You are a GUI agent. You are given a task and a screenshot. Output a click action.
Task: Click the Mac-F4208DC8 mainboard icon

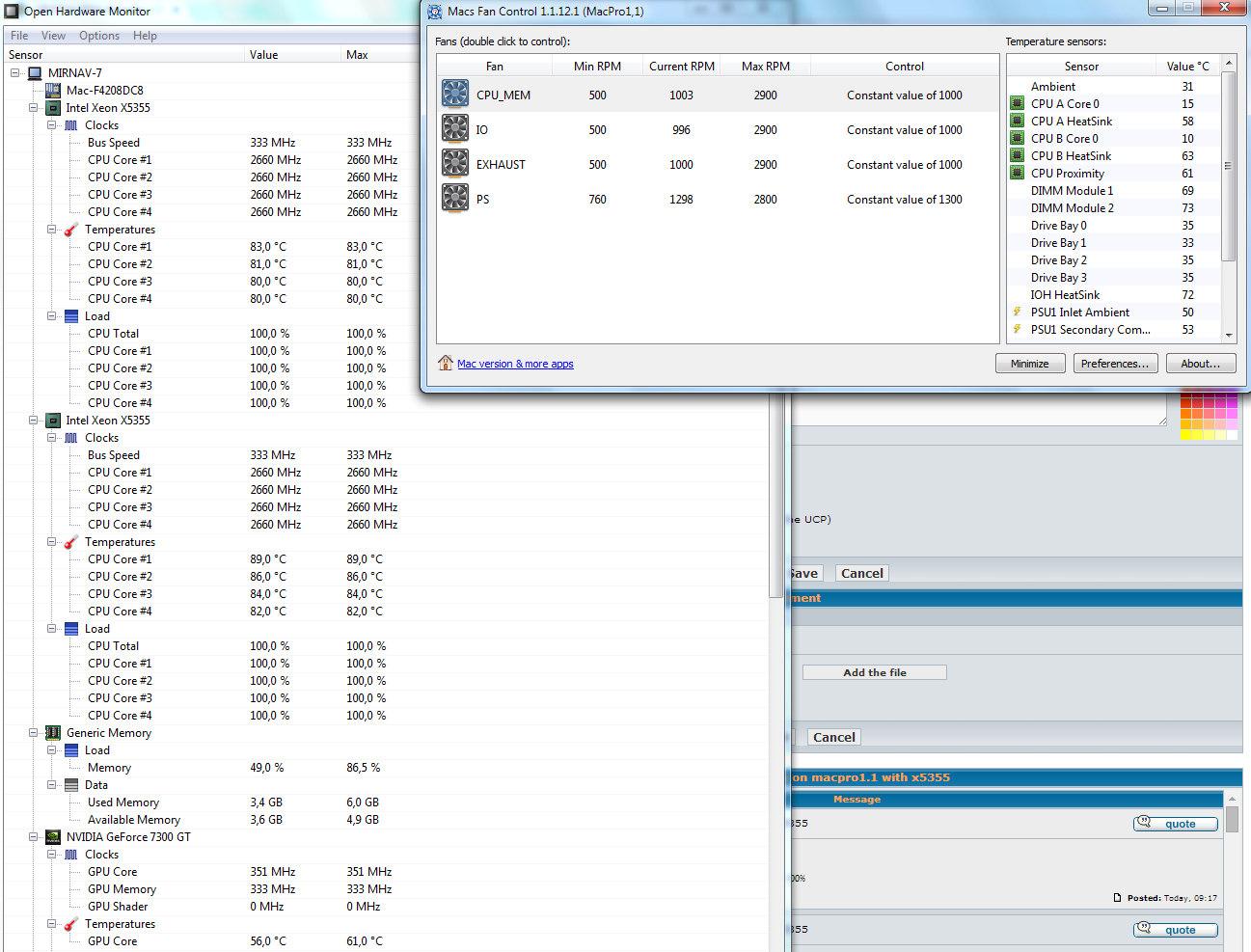click(53, 91)
